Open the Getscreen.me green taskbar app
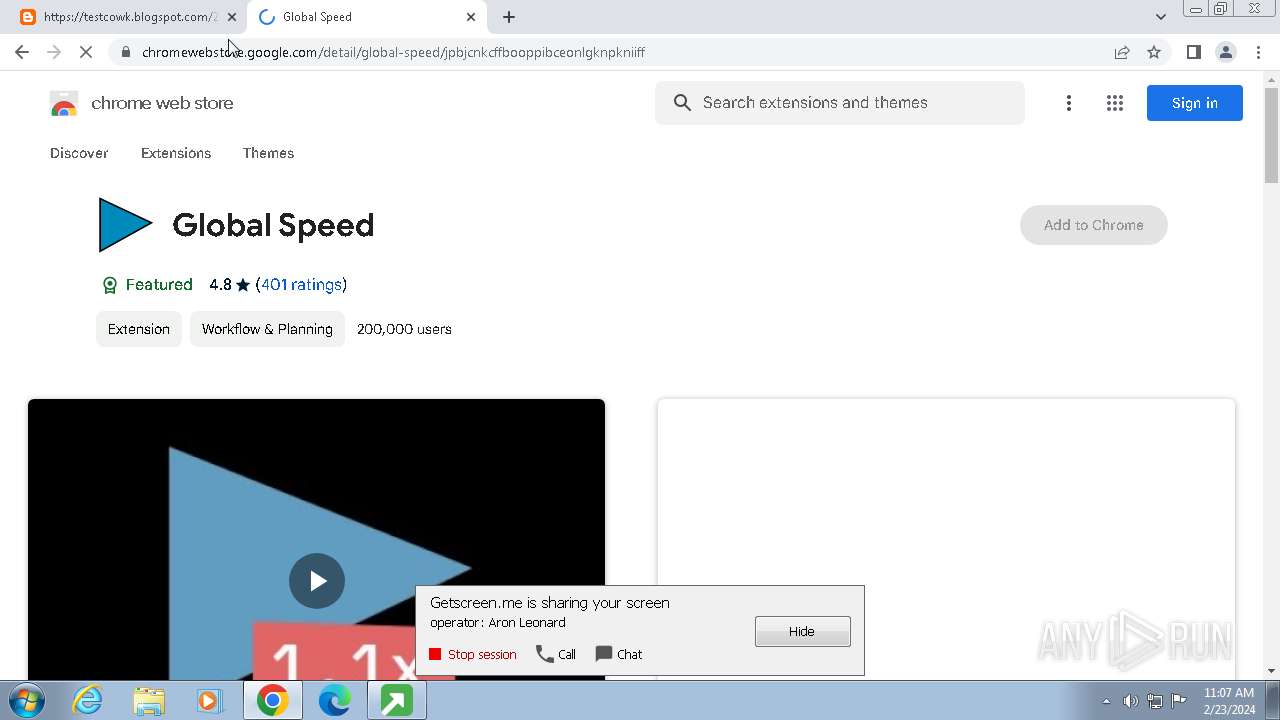1280x720 pixels. pyautogui.click(x=396, y=701)
